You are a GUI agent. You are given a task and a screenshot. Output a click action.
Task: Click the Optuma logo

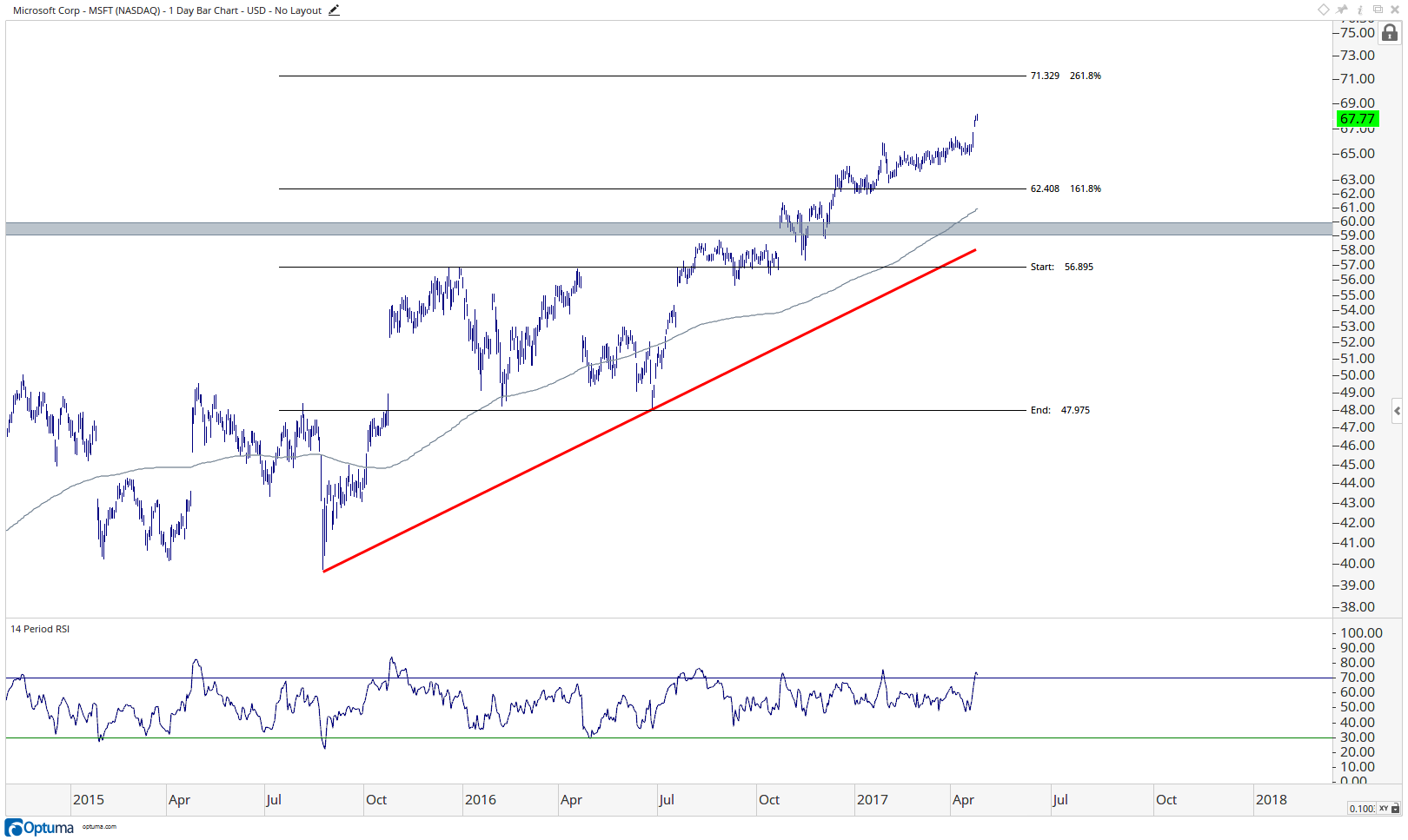(40, 828)
